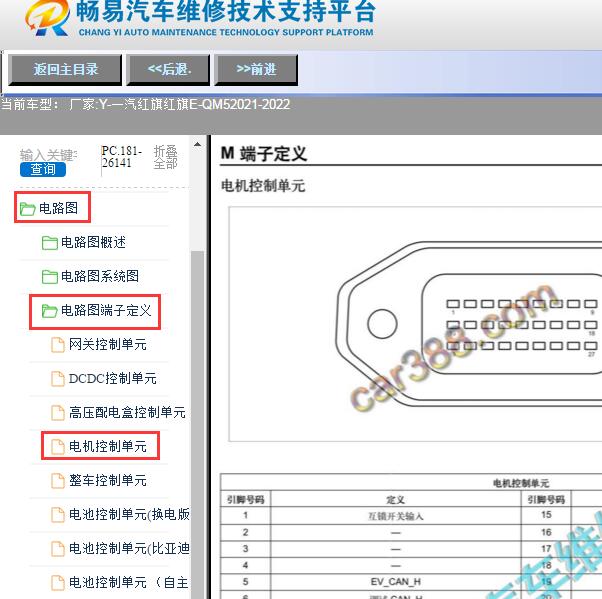Click the EV_CAN_H table cell

click(x=395, y=582)
